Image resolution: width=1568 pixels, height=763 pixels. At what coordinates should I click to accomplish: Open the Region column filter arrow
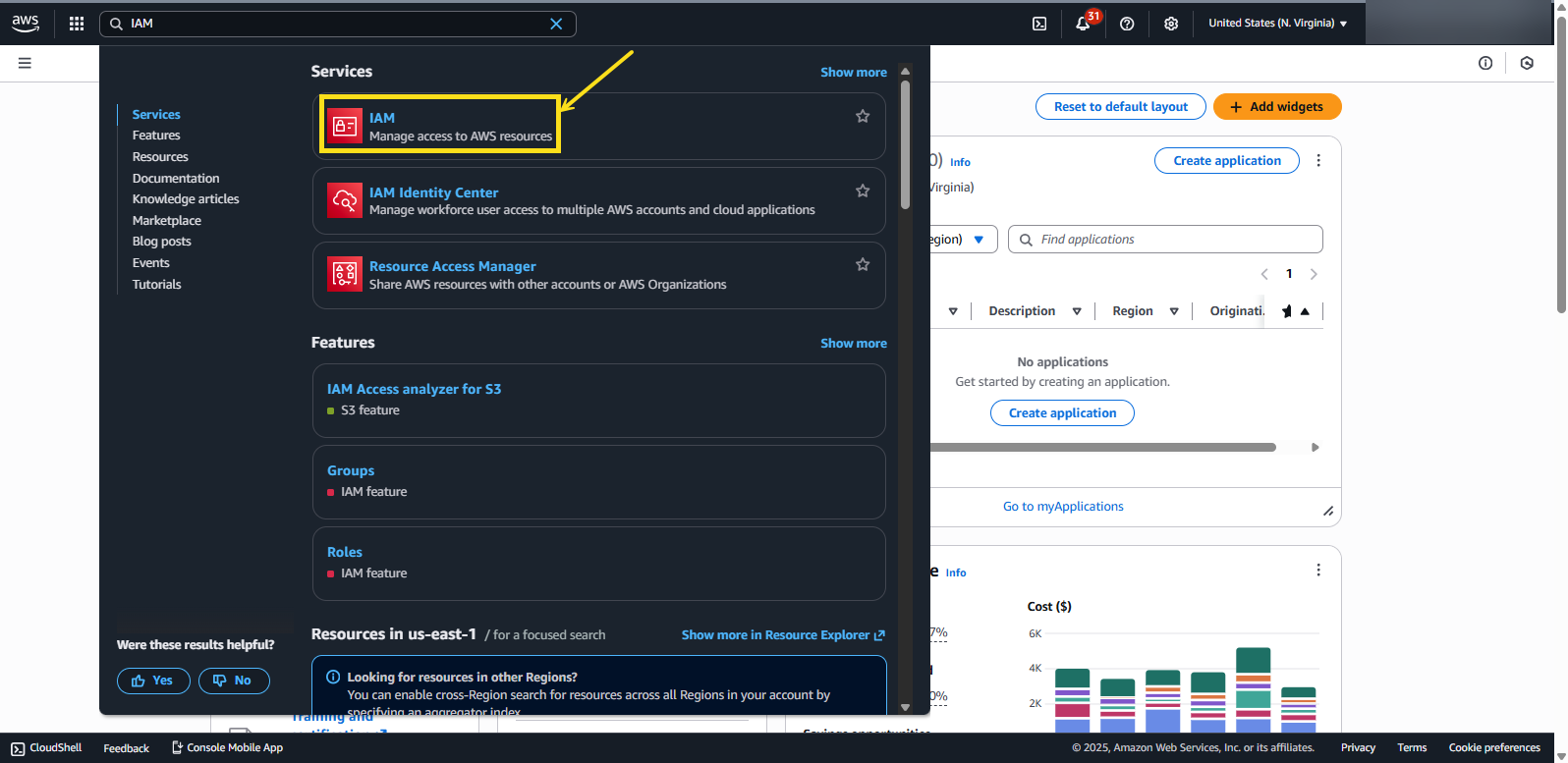click(1174, 311)
